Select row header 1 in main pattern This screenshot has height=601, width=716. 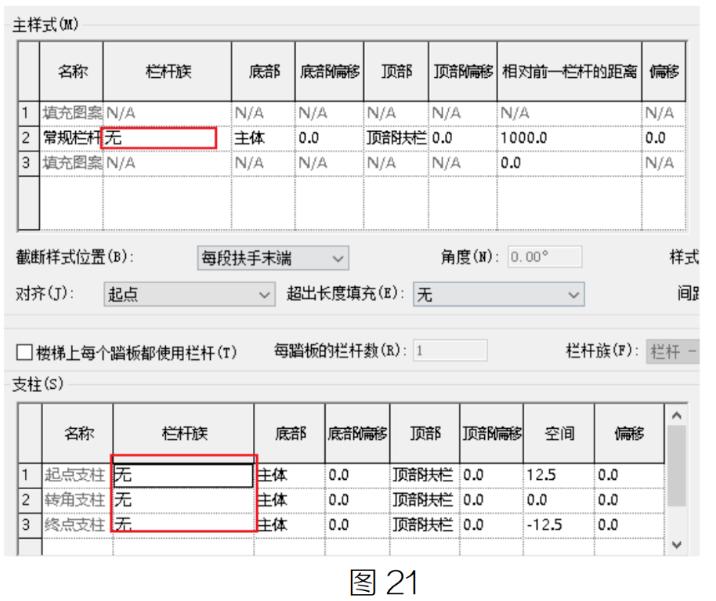pos(28,113)
